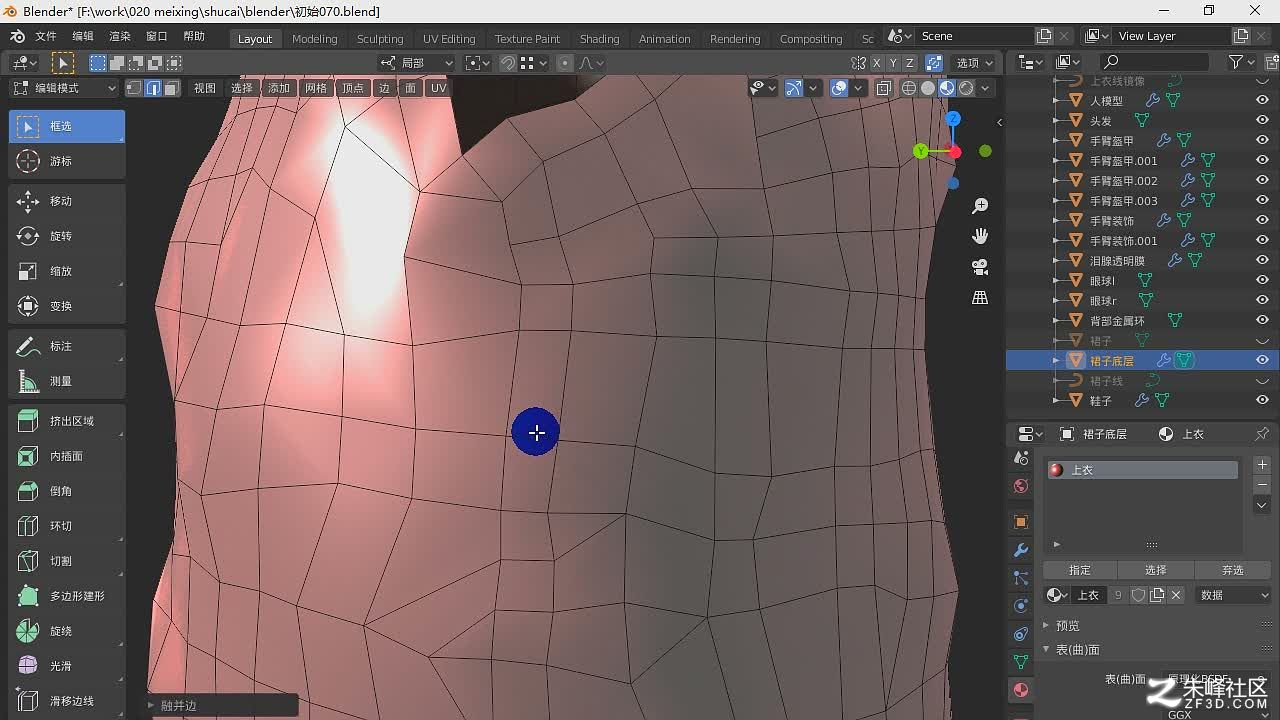Click the 指定 assign button
1280x720 pixels.
click(1080, 570)
